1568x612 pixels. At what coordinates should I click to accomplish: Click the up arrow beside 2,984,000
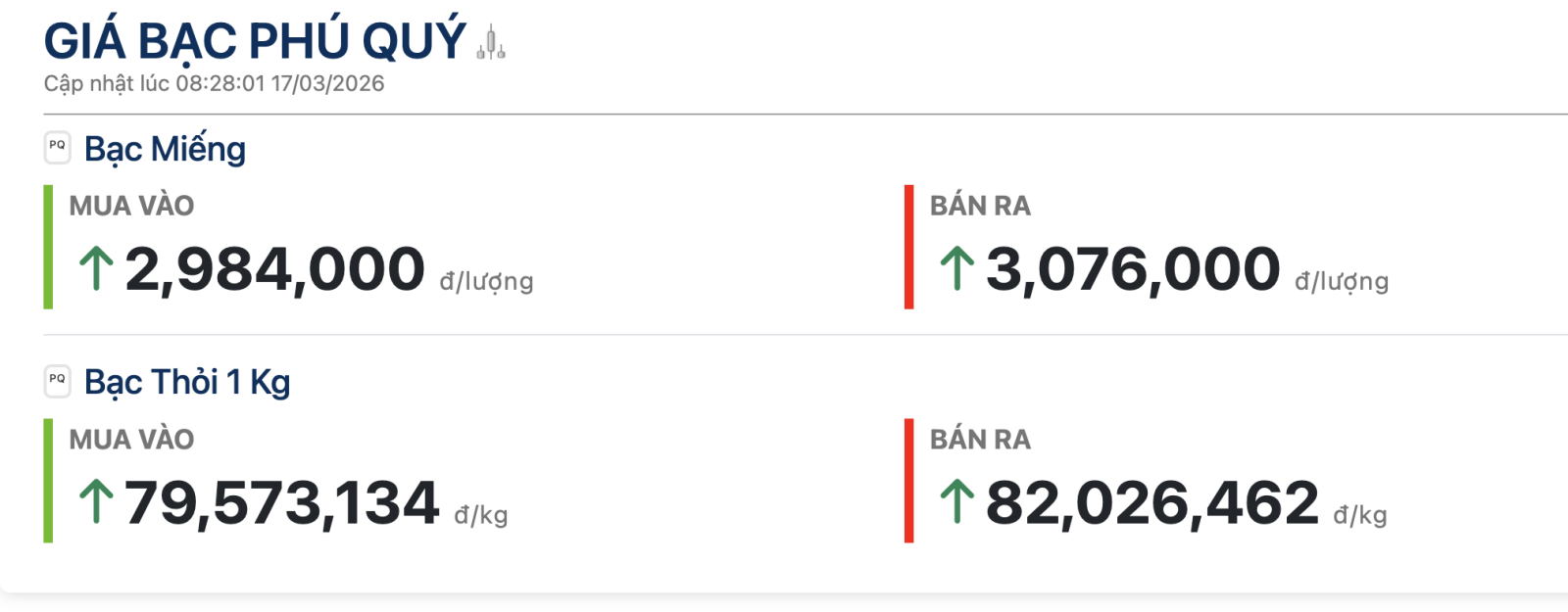coord(96,268)
